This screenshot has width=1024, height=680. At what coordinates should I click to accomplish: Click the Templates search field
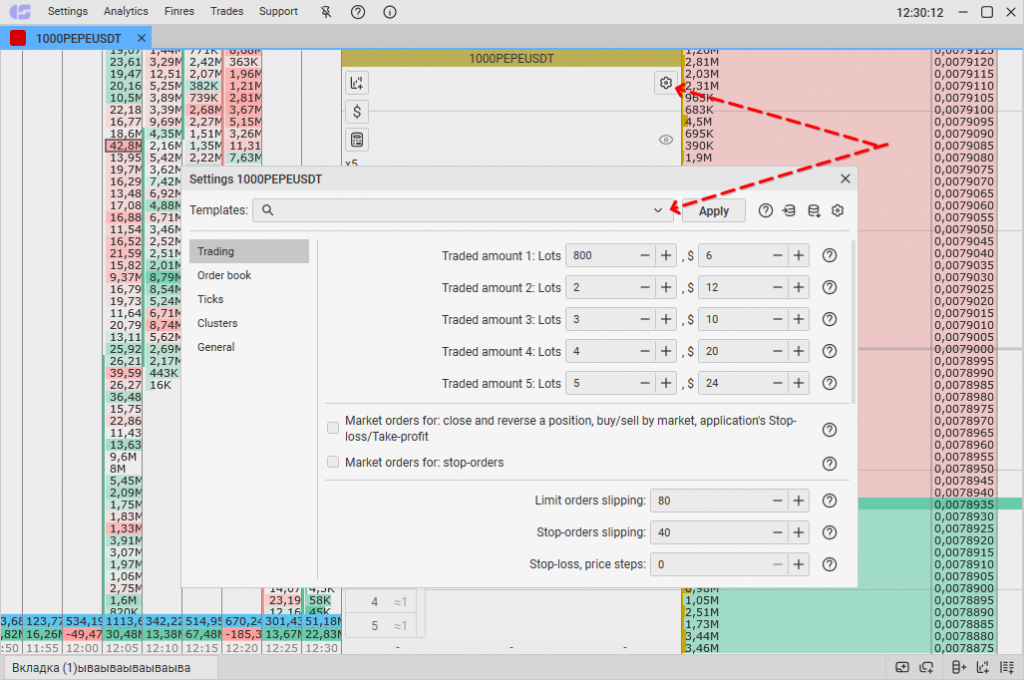pyautogui.click(x=463, y=210)
